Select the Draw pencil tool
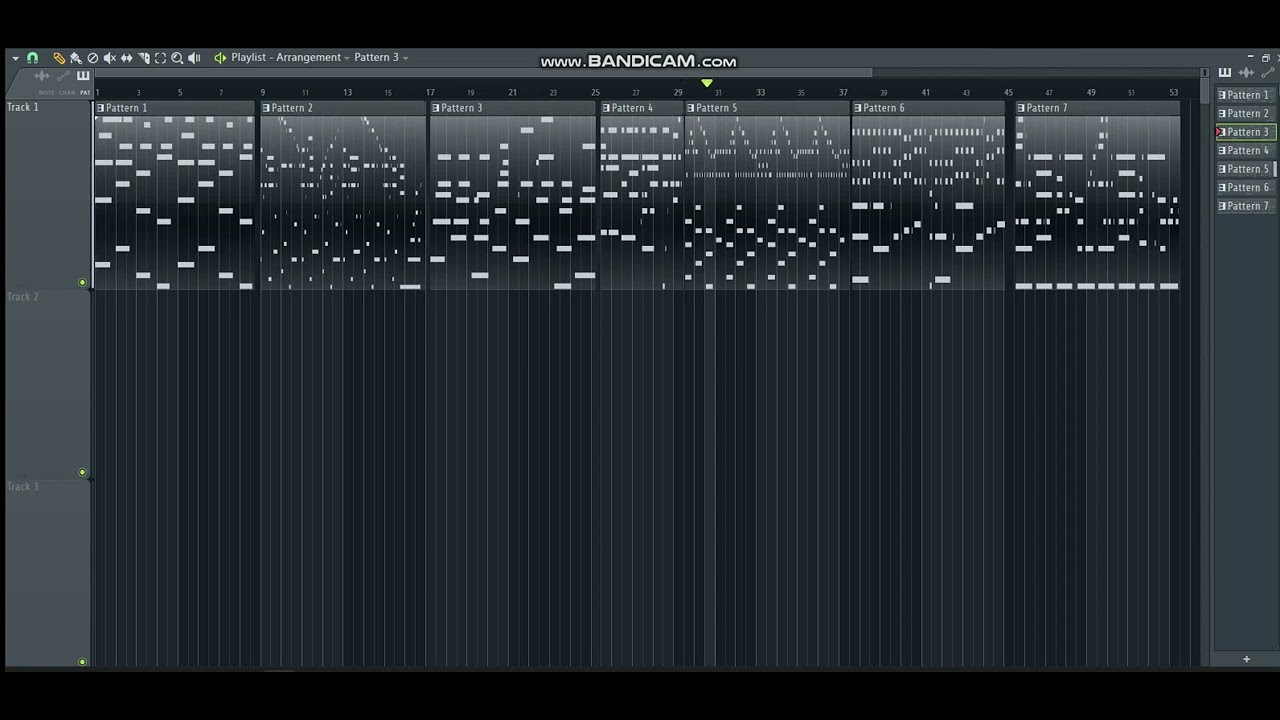Screen dimensions: 1280x720 click(59, 58)
